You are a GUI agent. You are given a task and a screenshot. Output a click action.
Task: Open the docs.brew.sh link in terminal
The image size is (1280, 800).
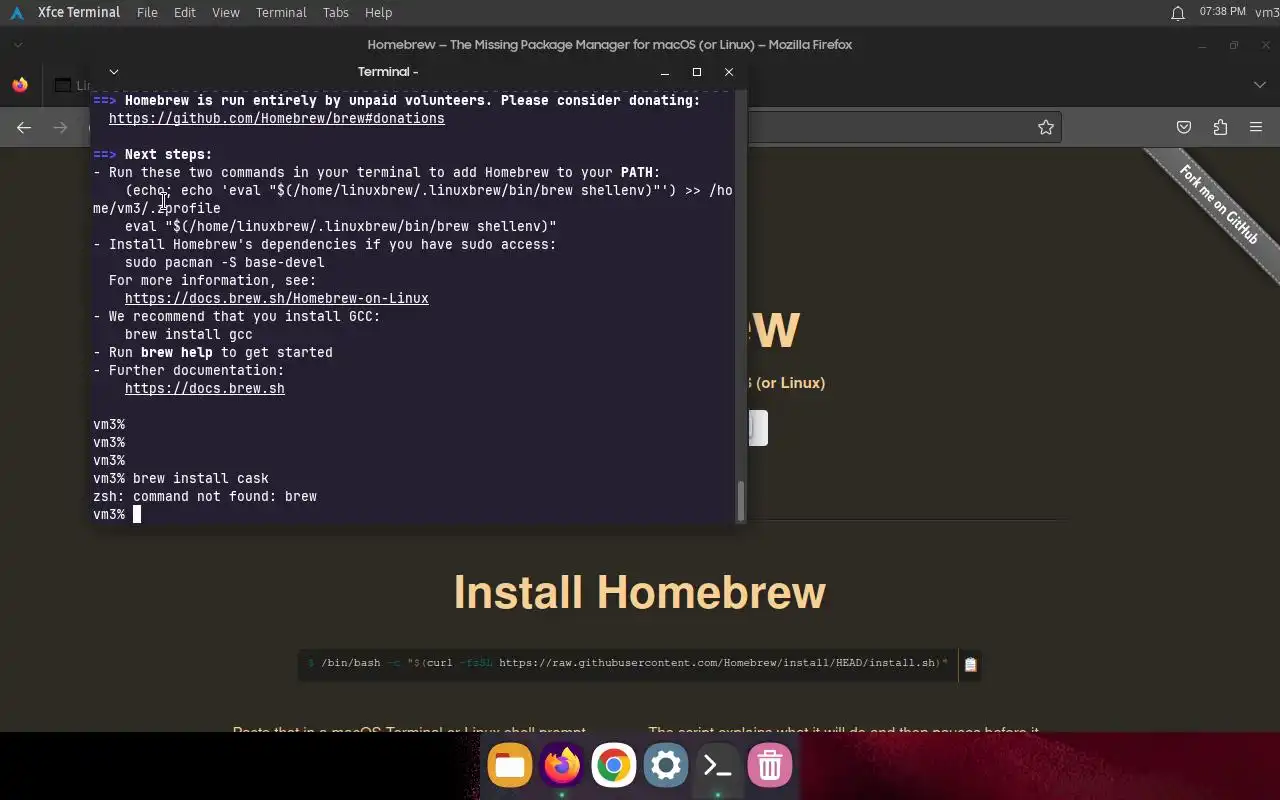click(x=205, y=388)
